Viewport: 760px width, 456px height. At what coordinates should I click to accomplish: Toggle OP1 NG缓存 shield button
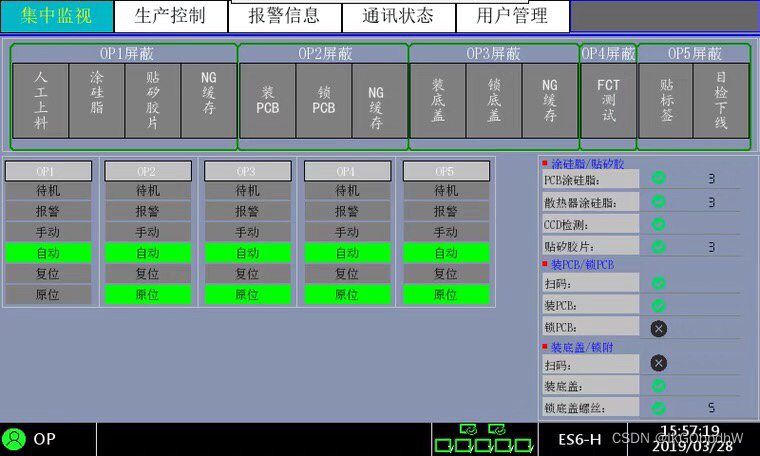click(x=209, y=101)
